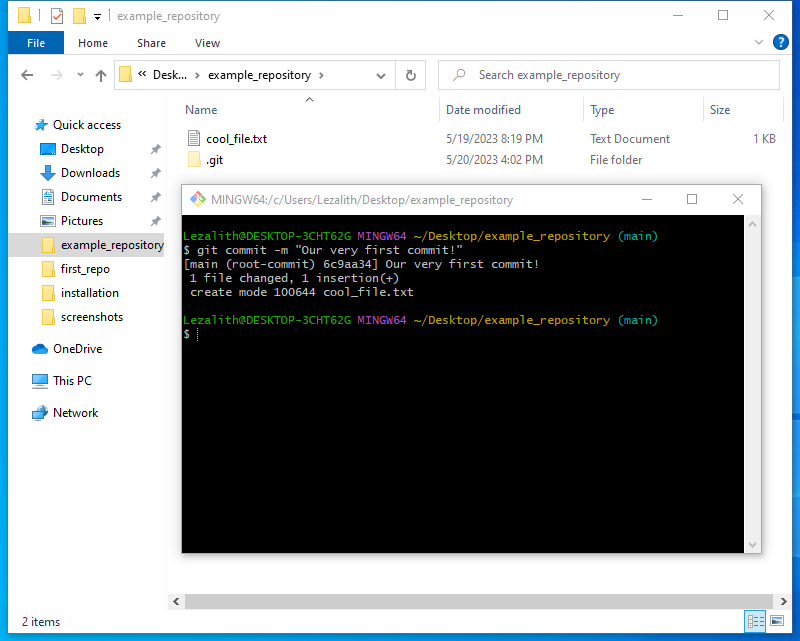Select This PC in navigation pane

[72, 381]
